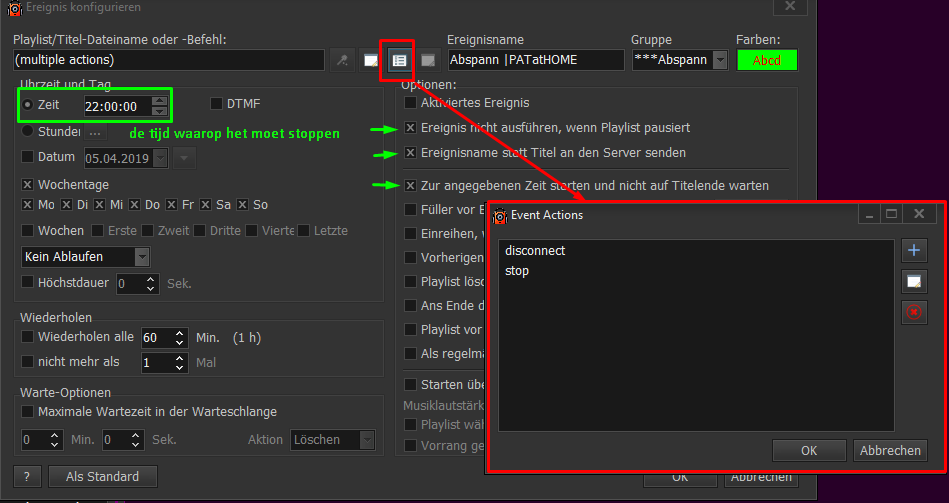The image size is (949, 503).
Task: Open the command wizard wand icon
Action: pyautogui.click(x=342, y=60)
